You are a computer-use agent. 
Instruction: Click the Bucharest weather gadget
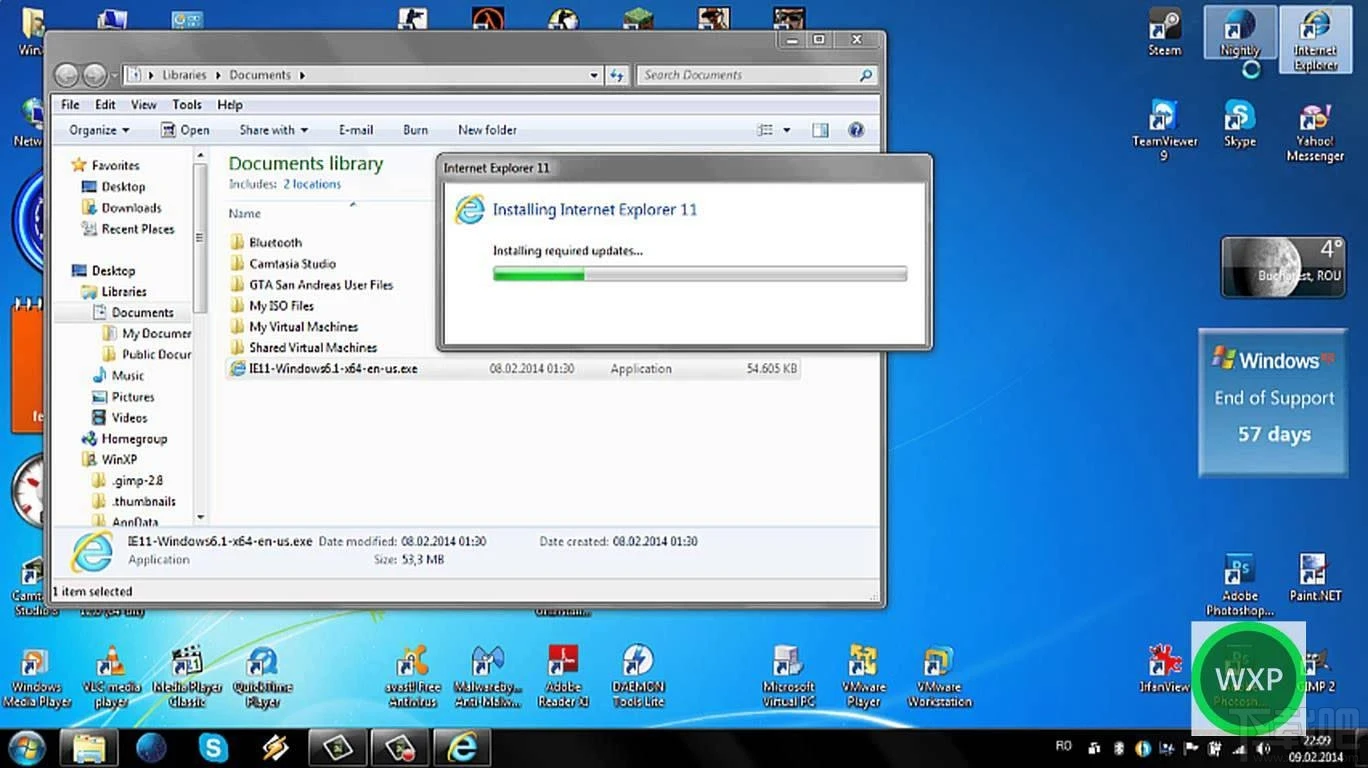[x=1283, y=265]
